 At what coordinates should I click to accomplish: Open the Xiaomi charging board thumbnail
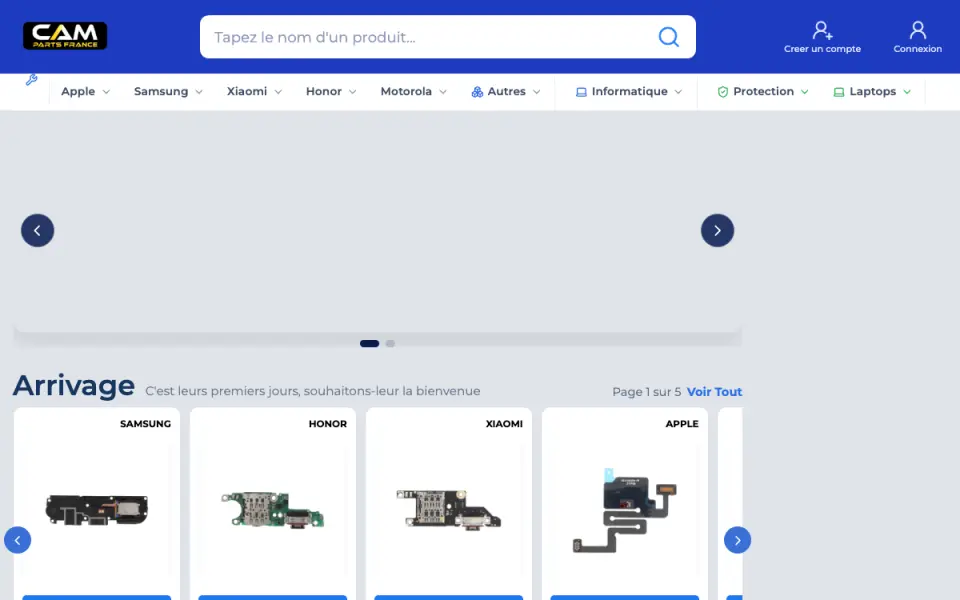449,509
